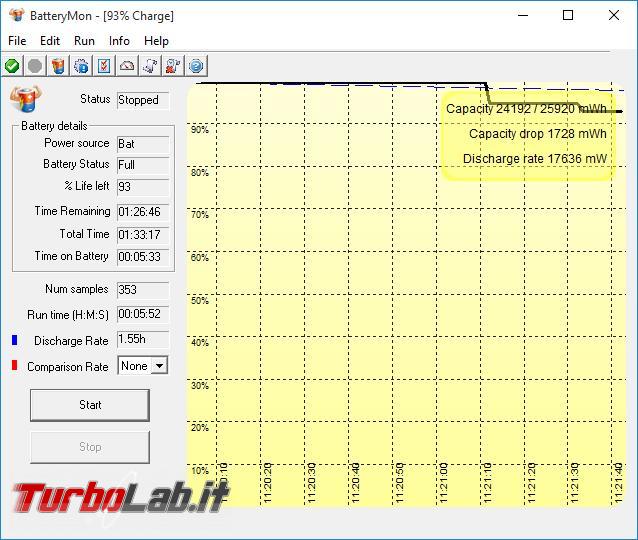Click the 11:20:30 time label on graph
This screenshot has height=540, width=638.
coord(312,483)
